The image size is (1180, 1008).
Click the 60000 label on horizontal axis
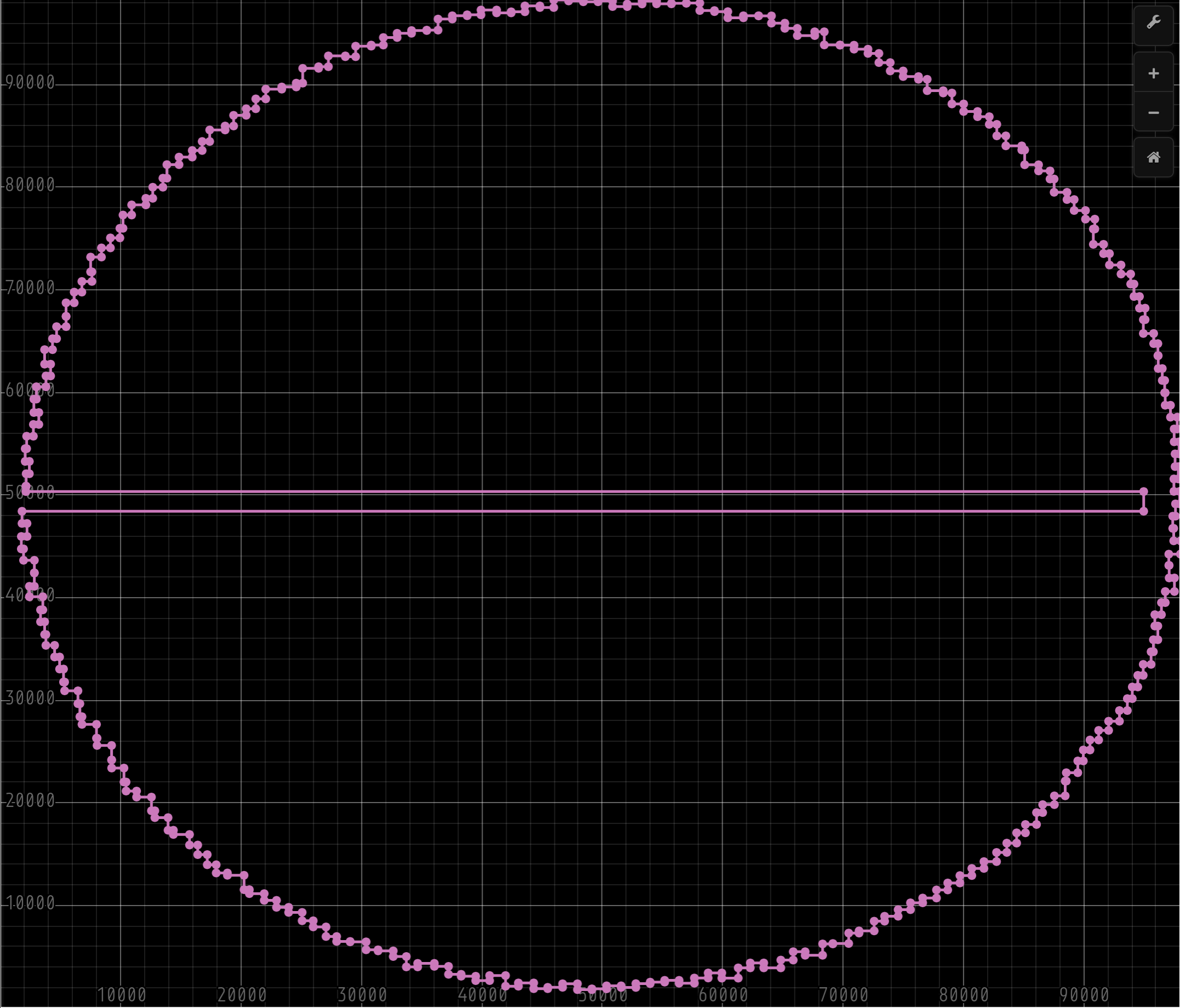[723, 995]
